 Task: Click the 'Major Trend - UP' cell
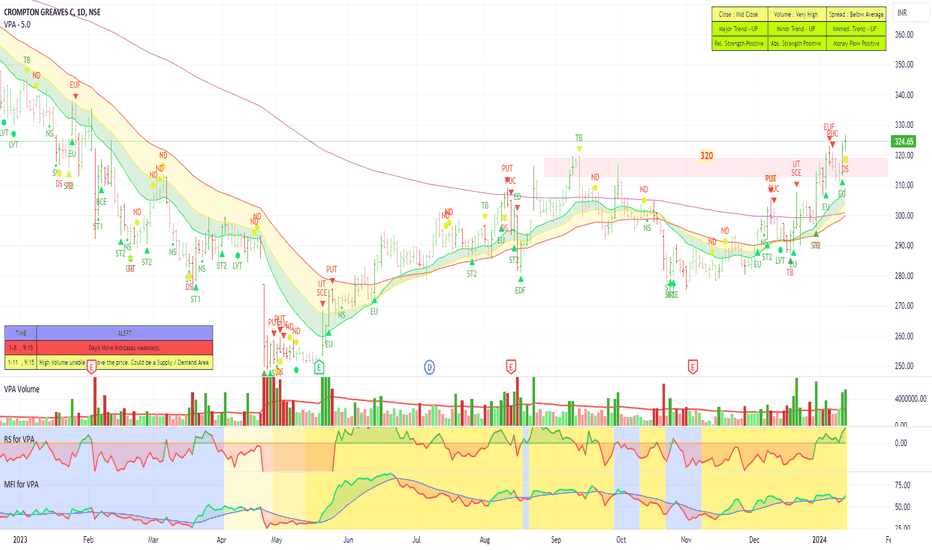[x=739, y=29]
